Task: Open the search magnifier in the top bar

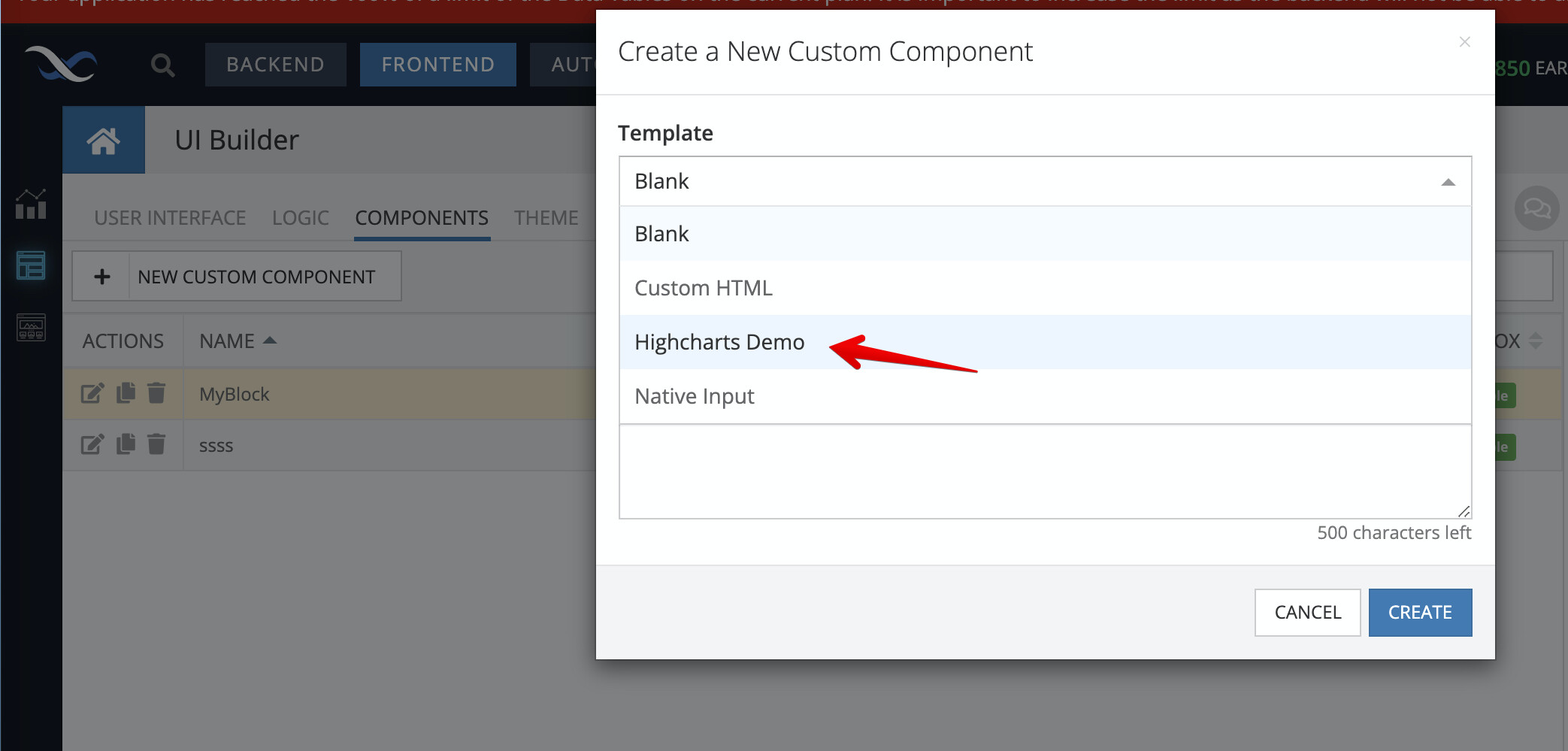Action: pos(162,65)
